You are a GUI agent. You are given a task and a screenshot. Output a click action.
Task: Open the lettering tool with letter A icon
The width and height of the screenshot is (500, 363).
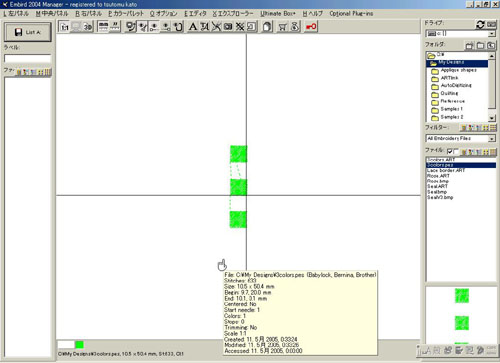point(193,27)
